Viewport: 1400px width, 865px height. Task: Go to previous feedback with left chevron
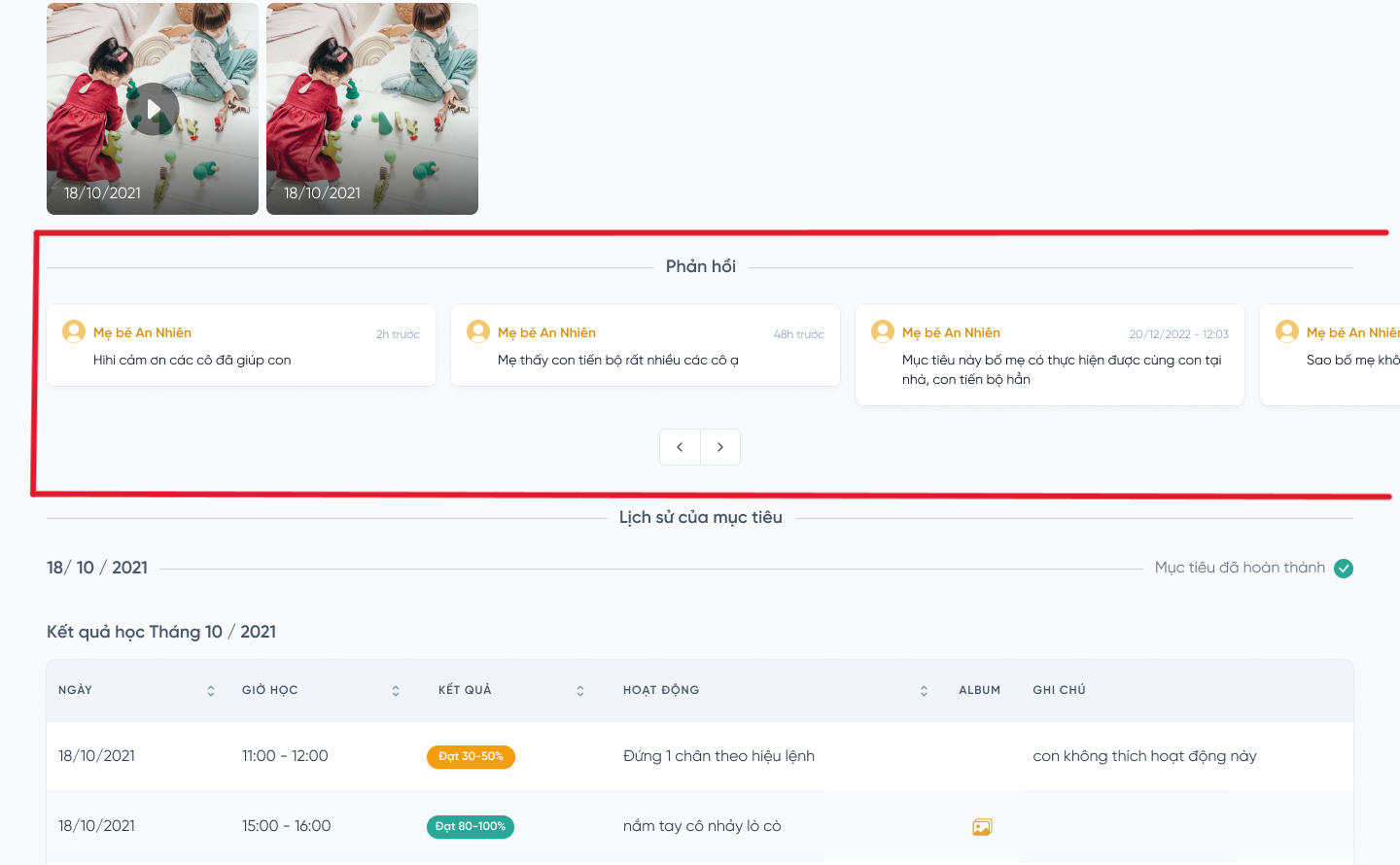[680, 447]
